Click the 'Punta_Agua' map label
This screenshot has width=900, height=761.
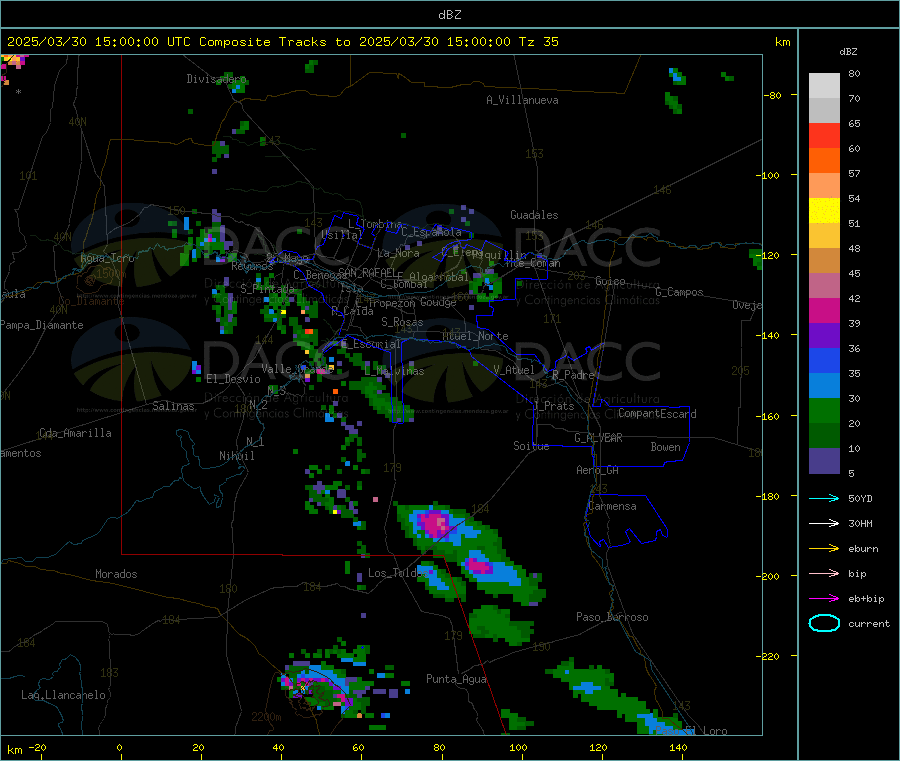[x=456, y=679]
